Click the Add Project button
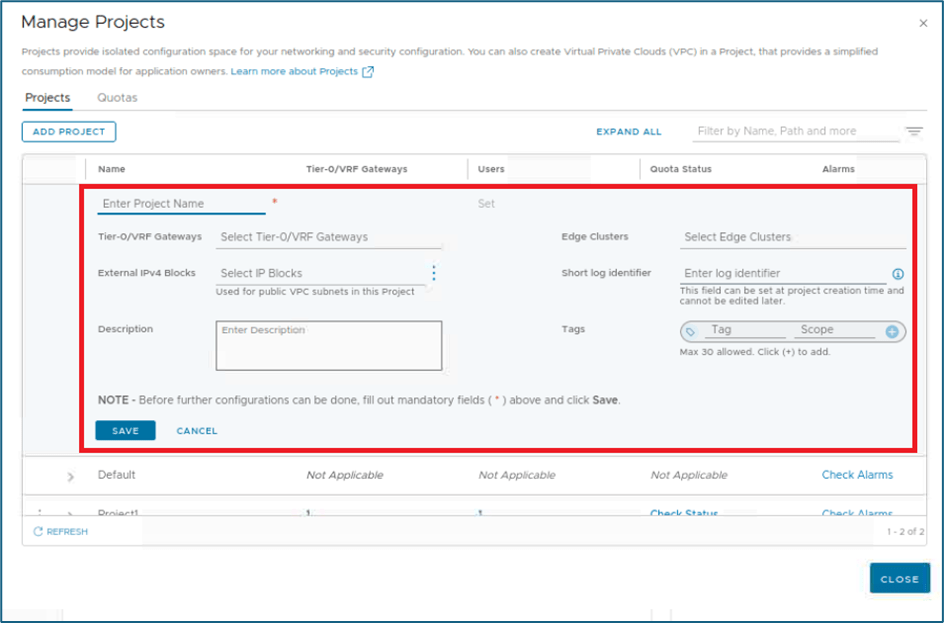The width and height of the screenshot is (944, 623). click(x=69, y=132)
